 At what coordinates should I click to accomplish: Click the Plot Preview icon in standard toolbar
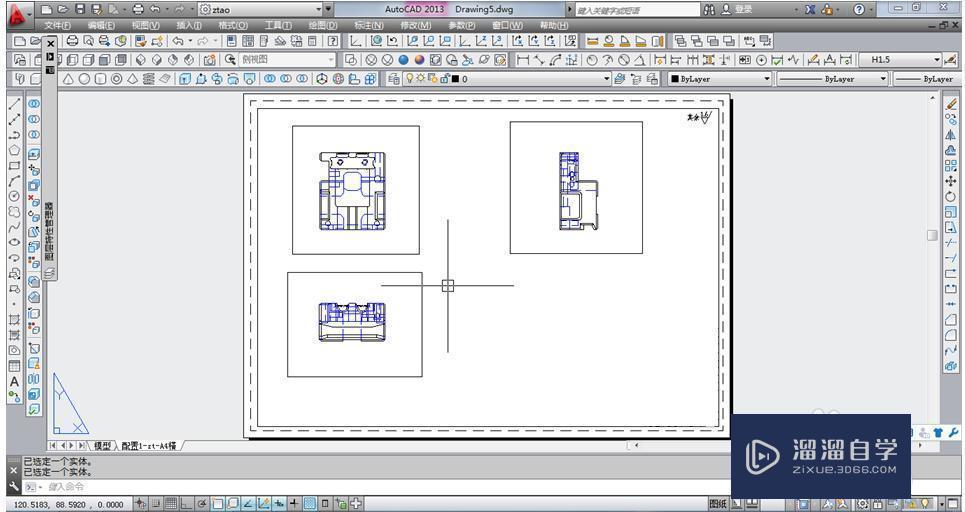[89, 41]
